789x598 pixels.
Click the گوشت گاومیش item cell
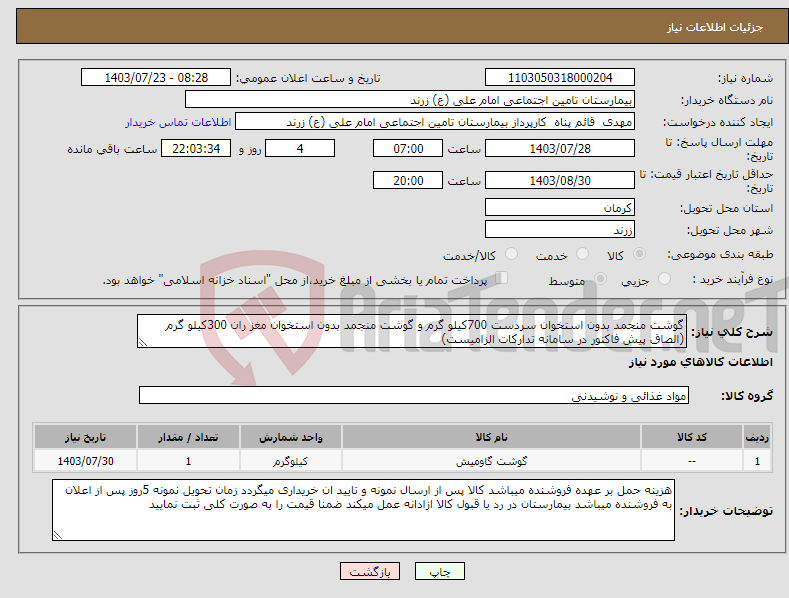click(x=491, y=461)
